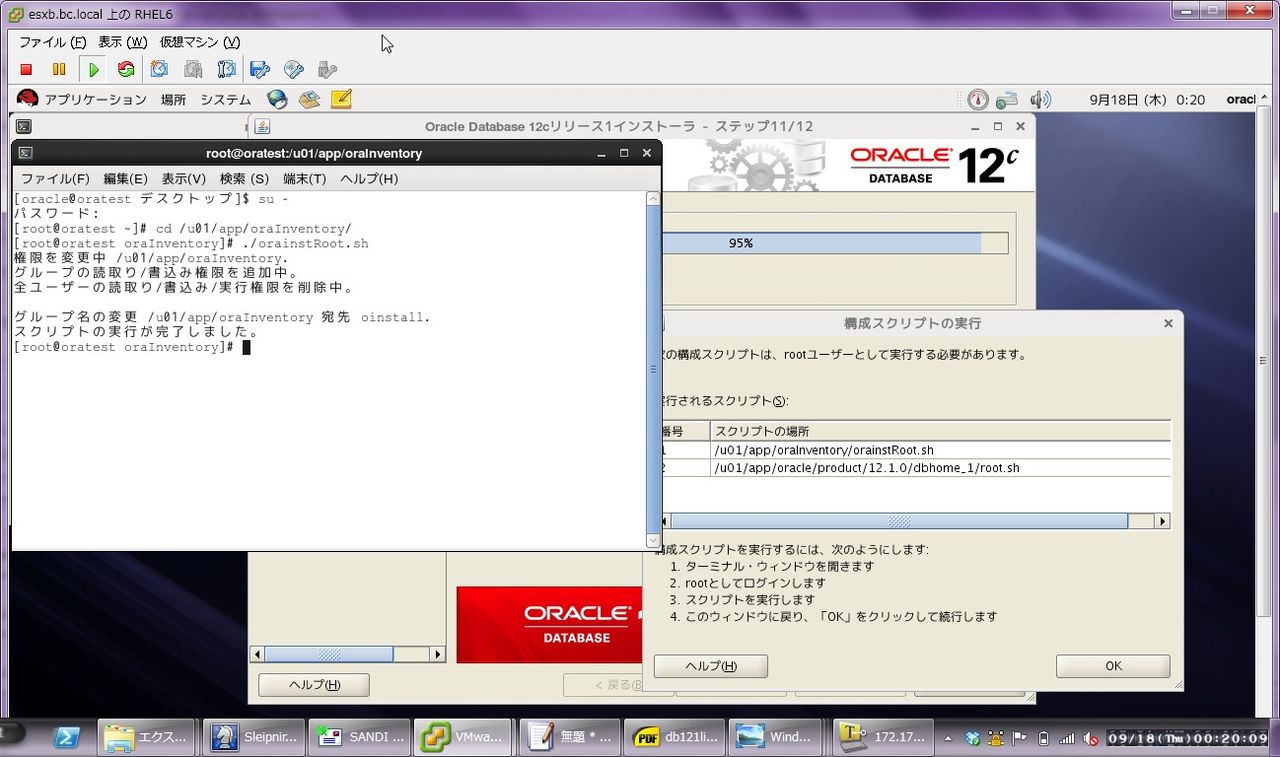
Task: Open terminal 検索(S) menu
Action: 244,179
